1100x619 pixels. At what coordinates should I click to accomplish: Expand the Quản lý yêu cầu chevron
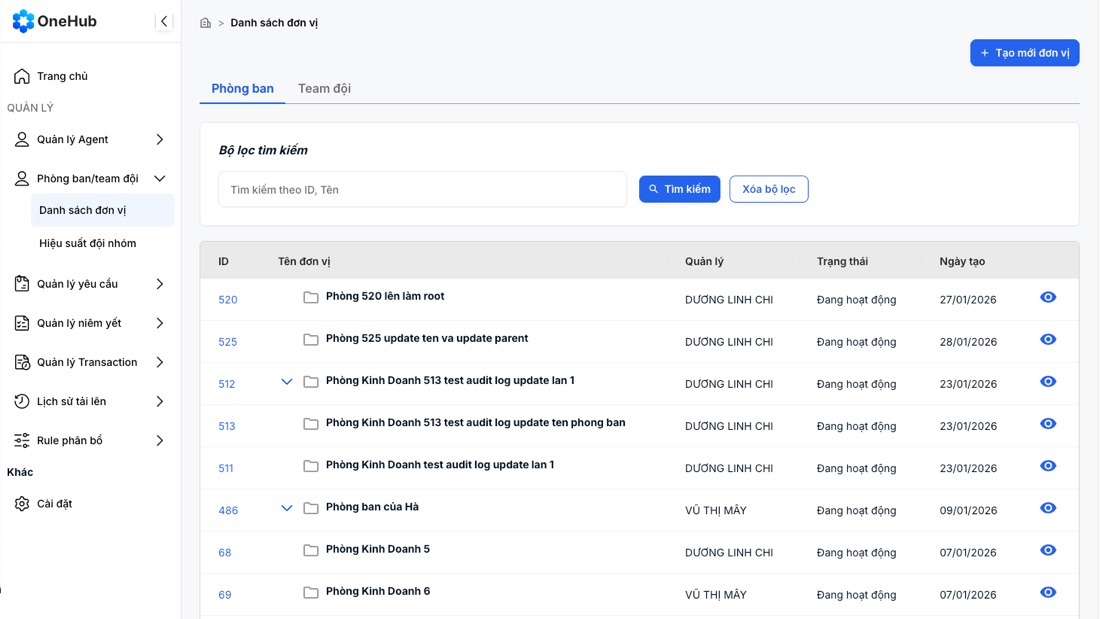[x=160, y=284]
